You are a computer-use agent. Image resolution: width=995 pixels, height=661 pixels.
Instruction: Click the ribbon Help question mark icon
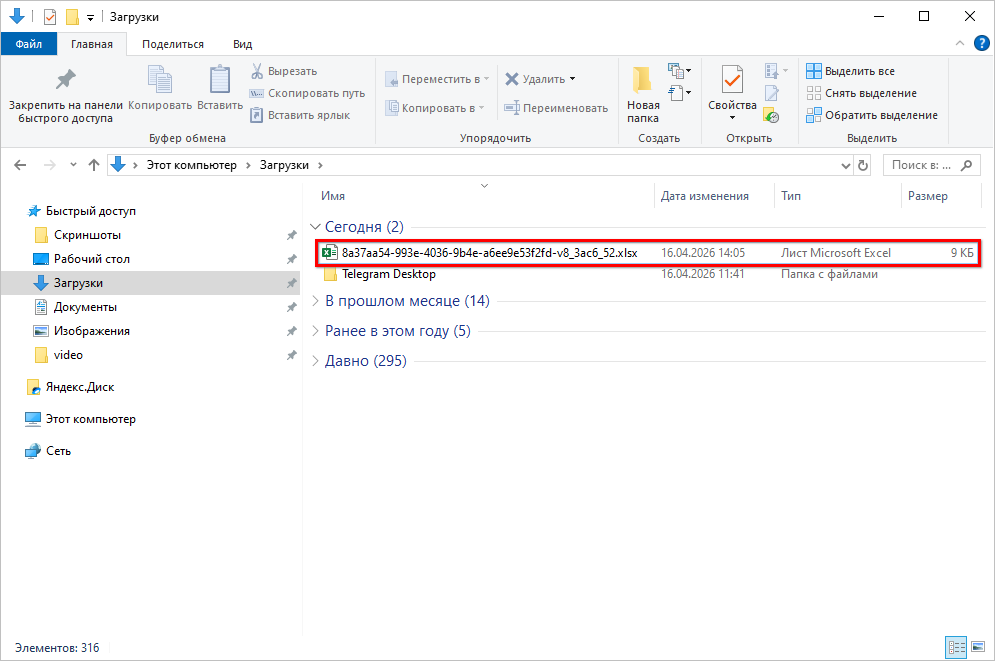pyautogui.click(x=979, y=45)
